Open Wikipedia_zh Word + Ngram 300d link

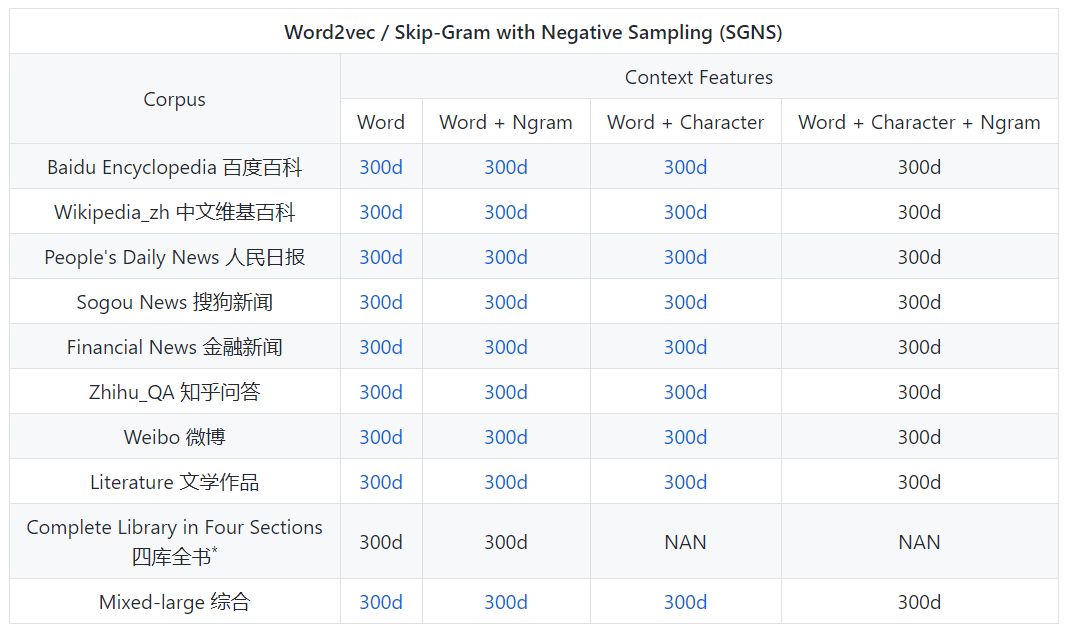506,212
